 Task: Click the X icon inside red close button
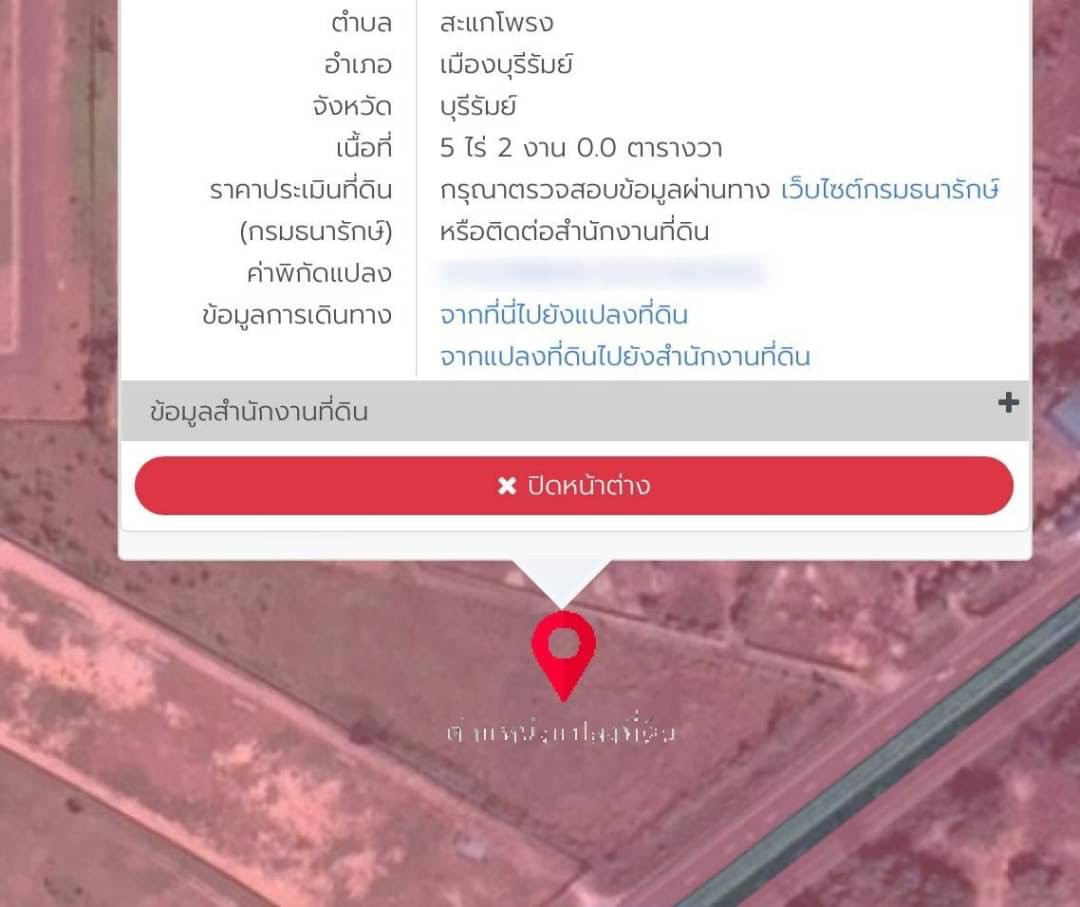[507, 486]
